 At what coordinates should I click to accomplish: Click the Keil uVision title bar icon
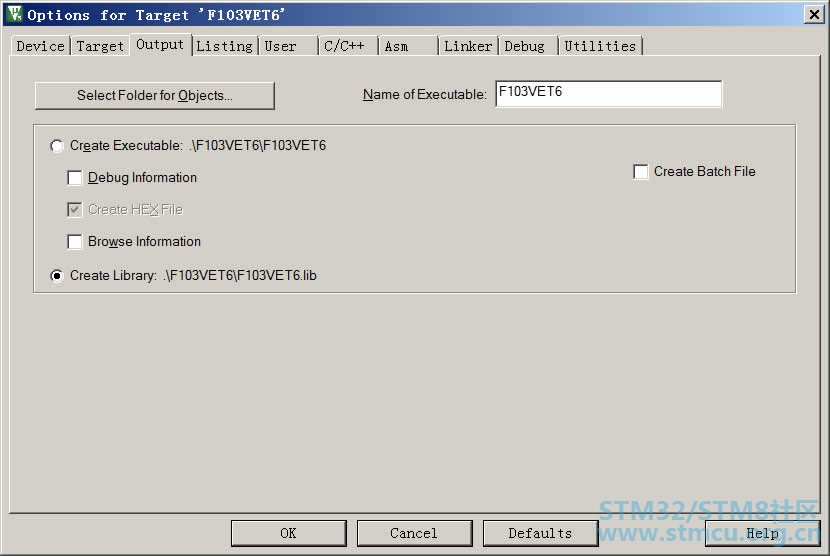14,14
